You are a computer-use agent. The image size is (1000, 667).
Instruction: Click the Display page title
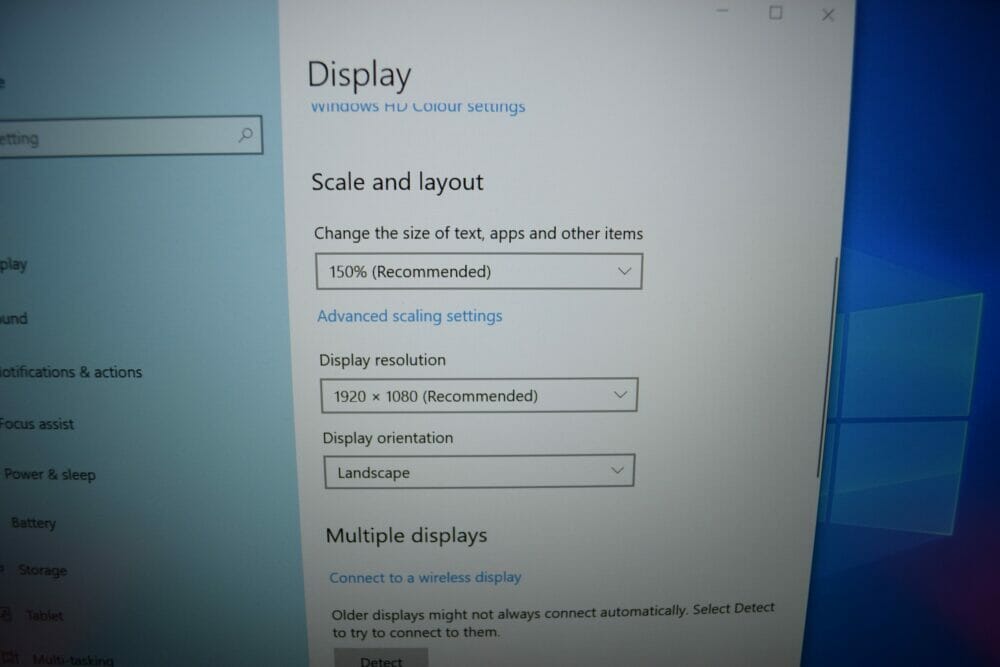pos(359,75)
